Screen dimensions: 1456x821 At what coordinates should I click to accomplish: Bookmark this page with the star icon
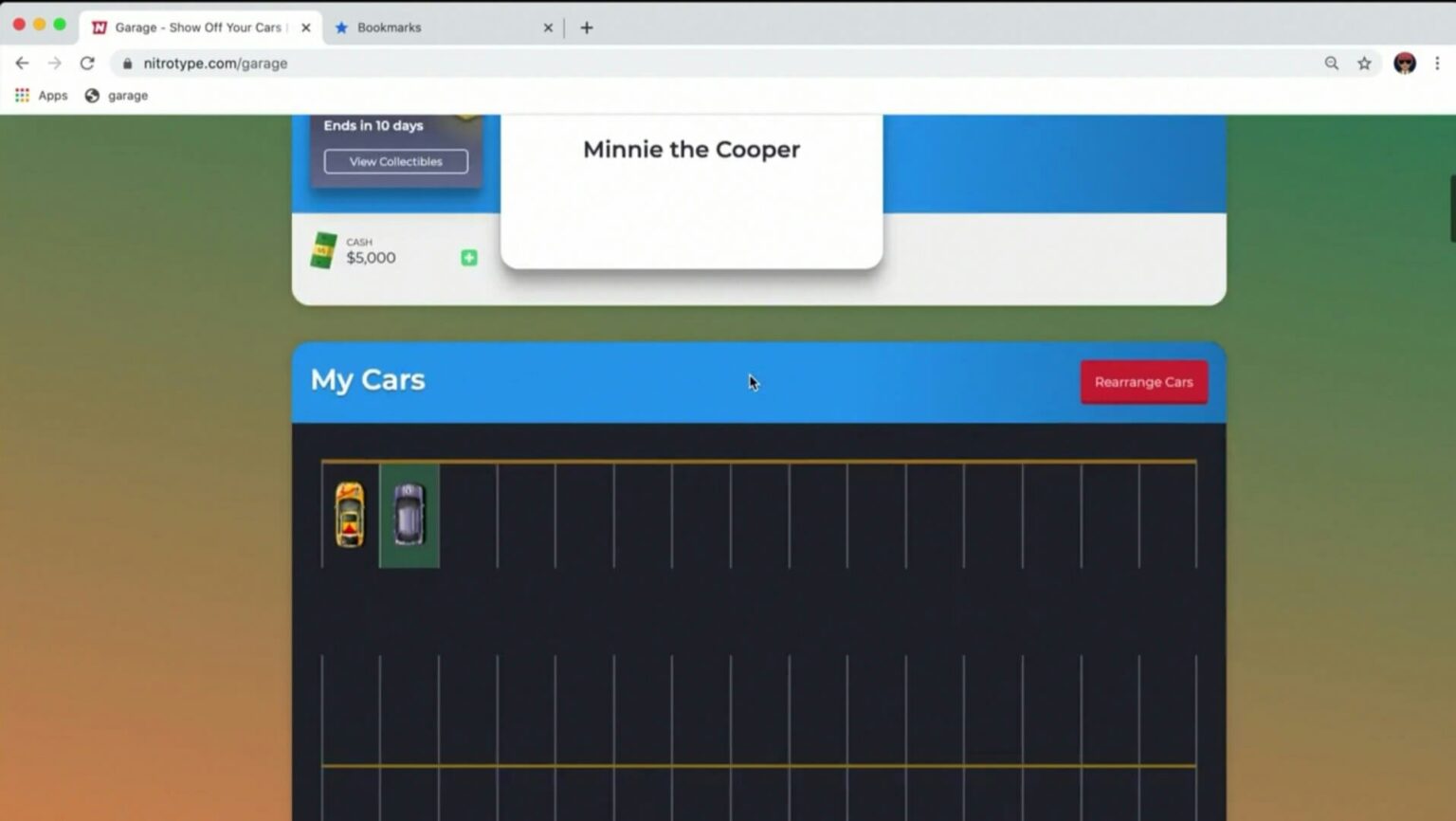(1364, 64)
